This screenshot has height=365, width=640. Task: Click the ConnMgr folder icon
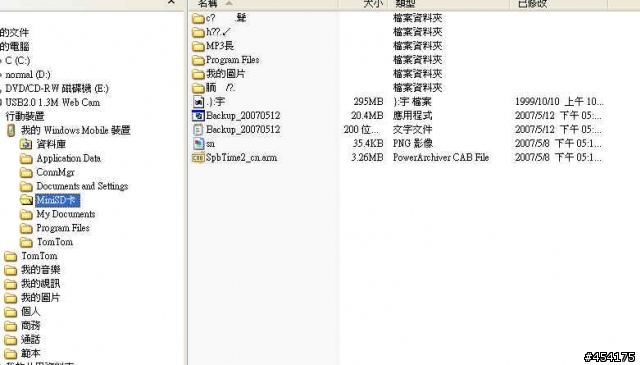26,172
